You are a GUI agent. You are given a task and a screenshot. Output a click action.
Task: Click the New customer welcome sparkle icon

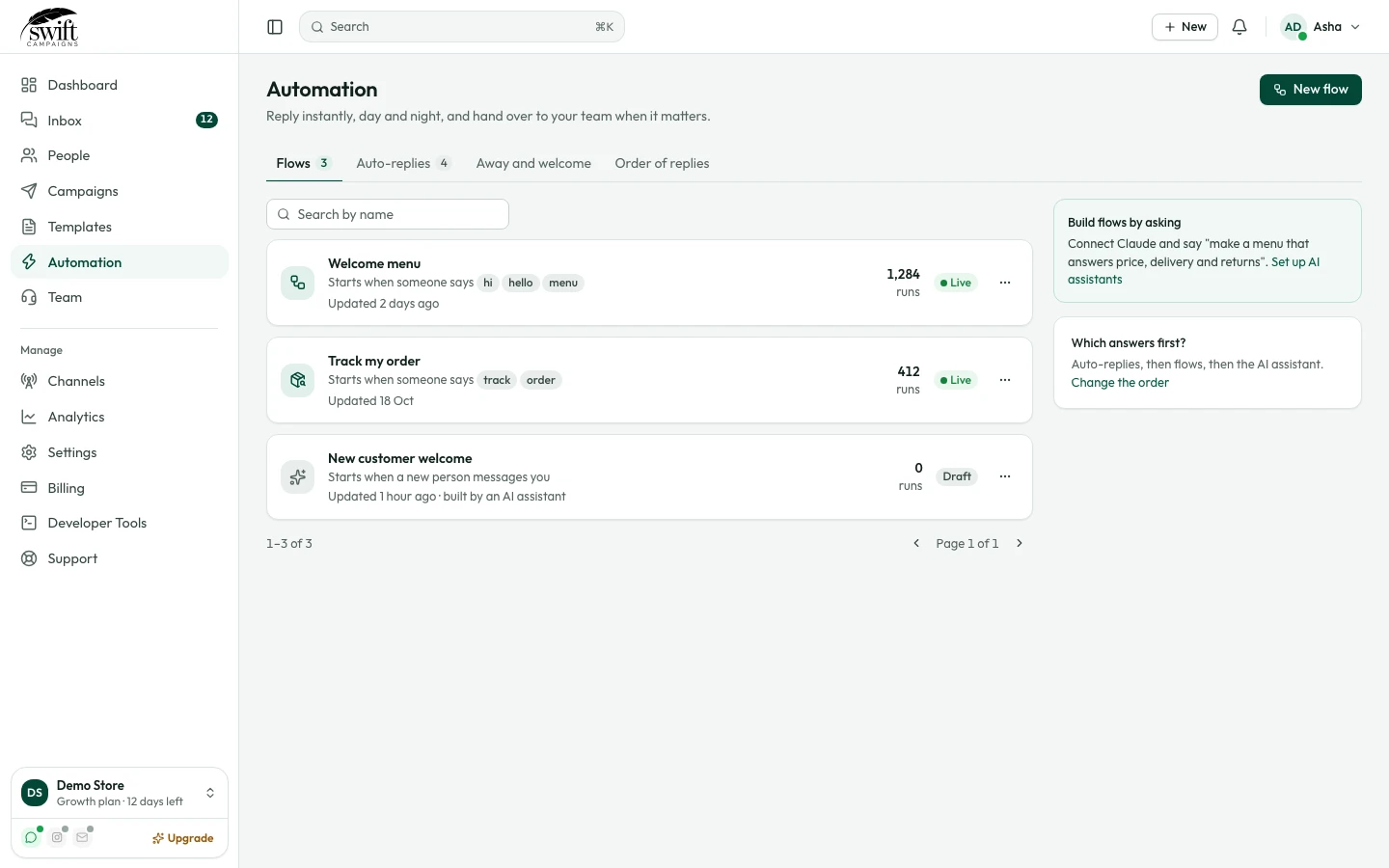[x=298, y=476]
